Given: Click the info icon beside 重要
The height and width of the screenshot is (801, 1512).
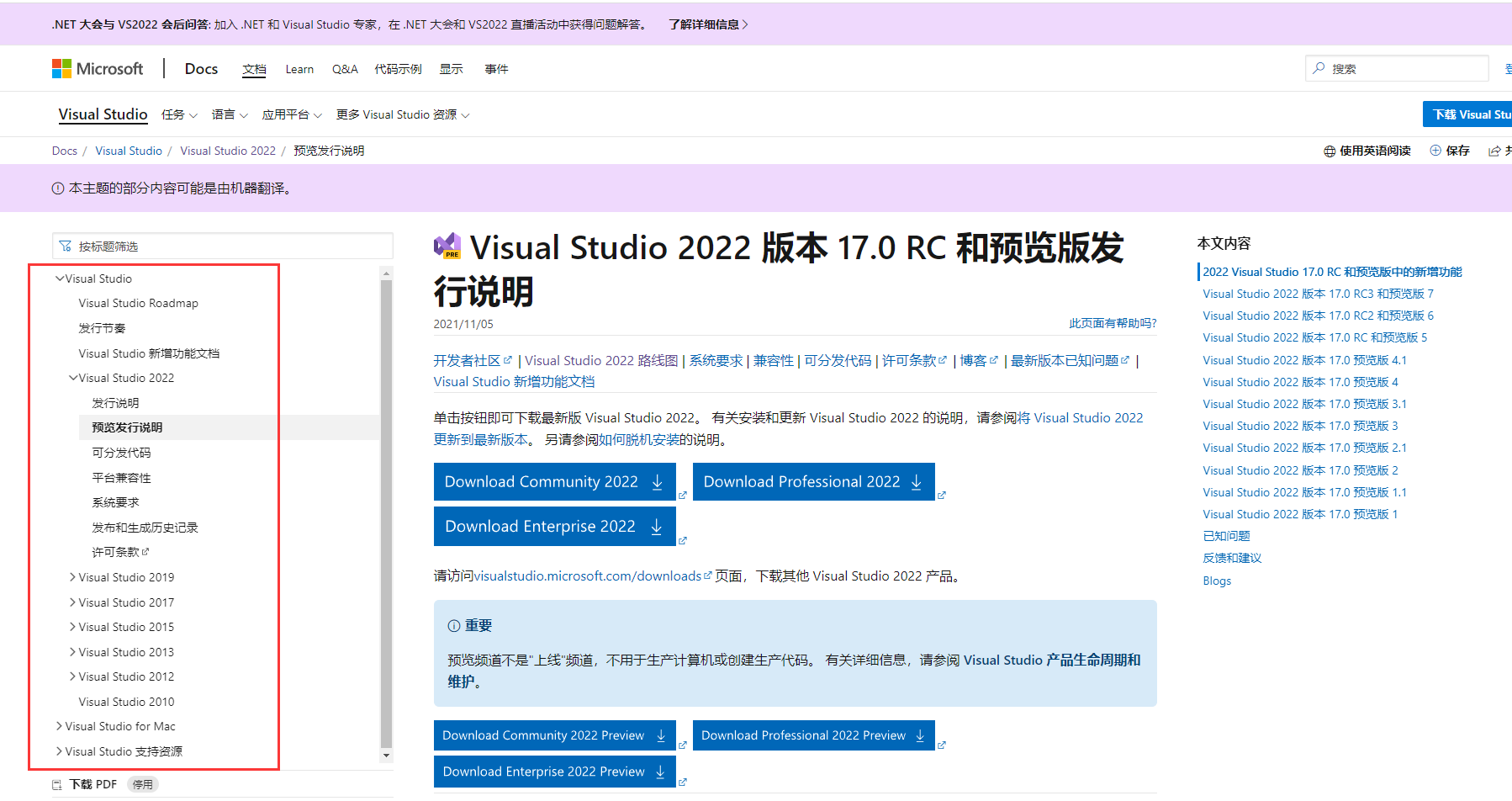Looking at the screenshot, I should (x=454, y=626).
